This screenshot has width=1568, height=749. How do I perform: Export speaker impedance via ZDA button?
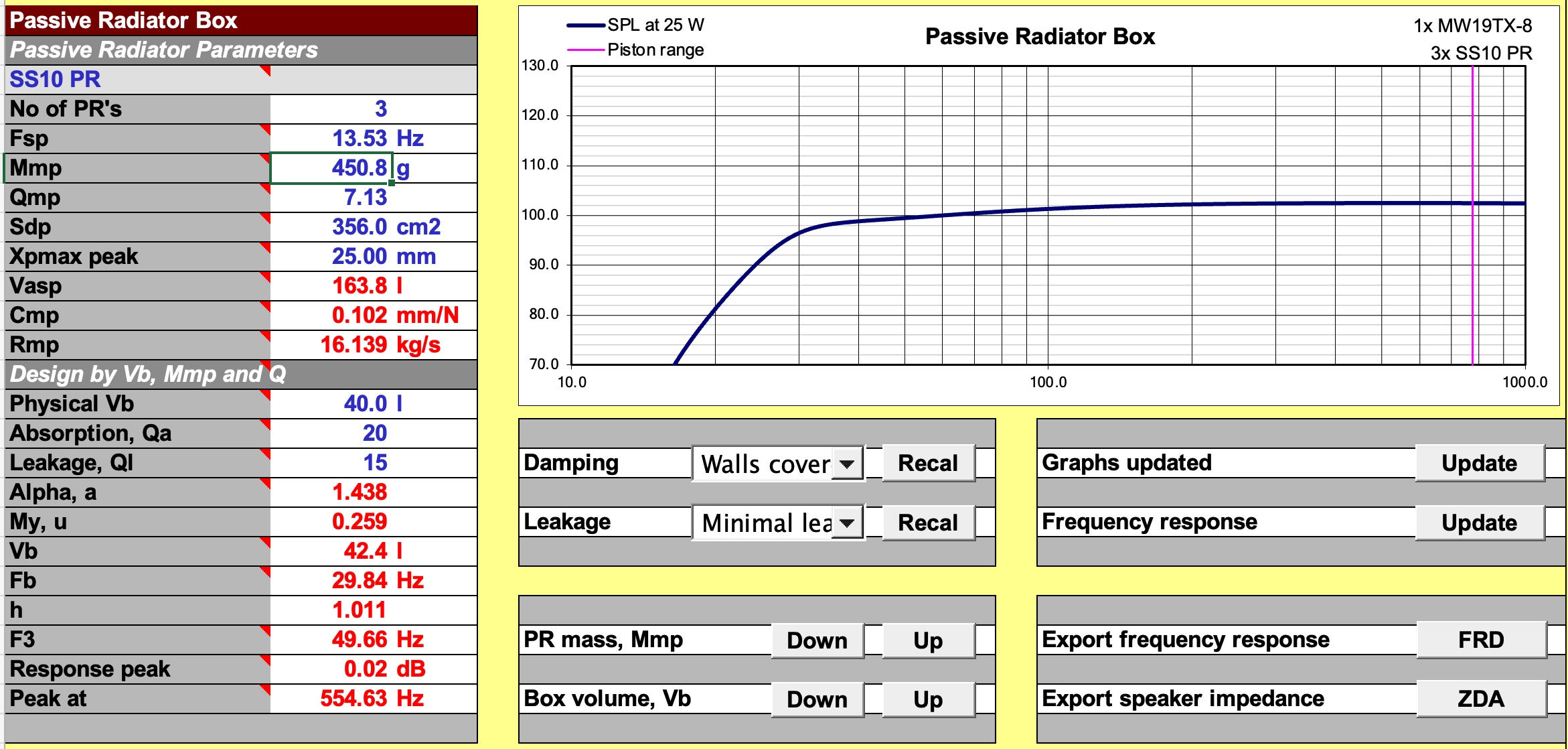[x=1481, y=699]
